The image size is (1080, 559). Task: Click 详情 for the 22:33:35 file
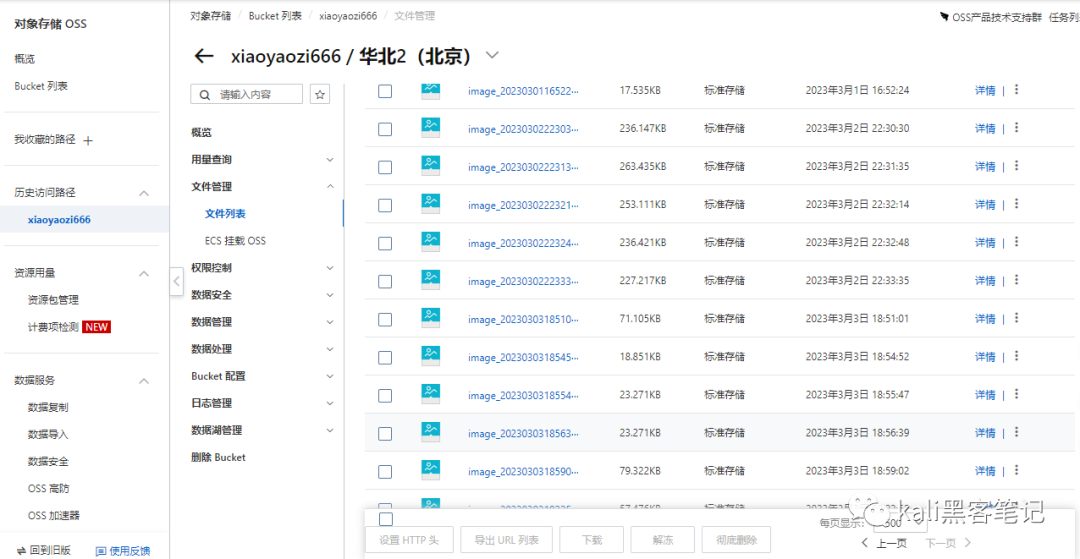(985, 280)
